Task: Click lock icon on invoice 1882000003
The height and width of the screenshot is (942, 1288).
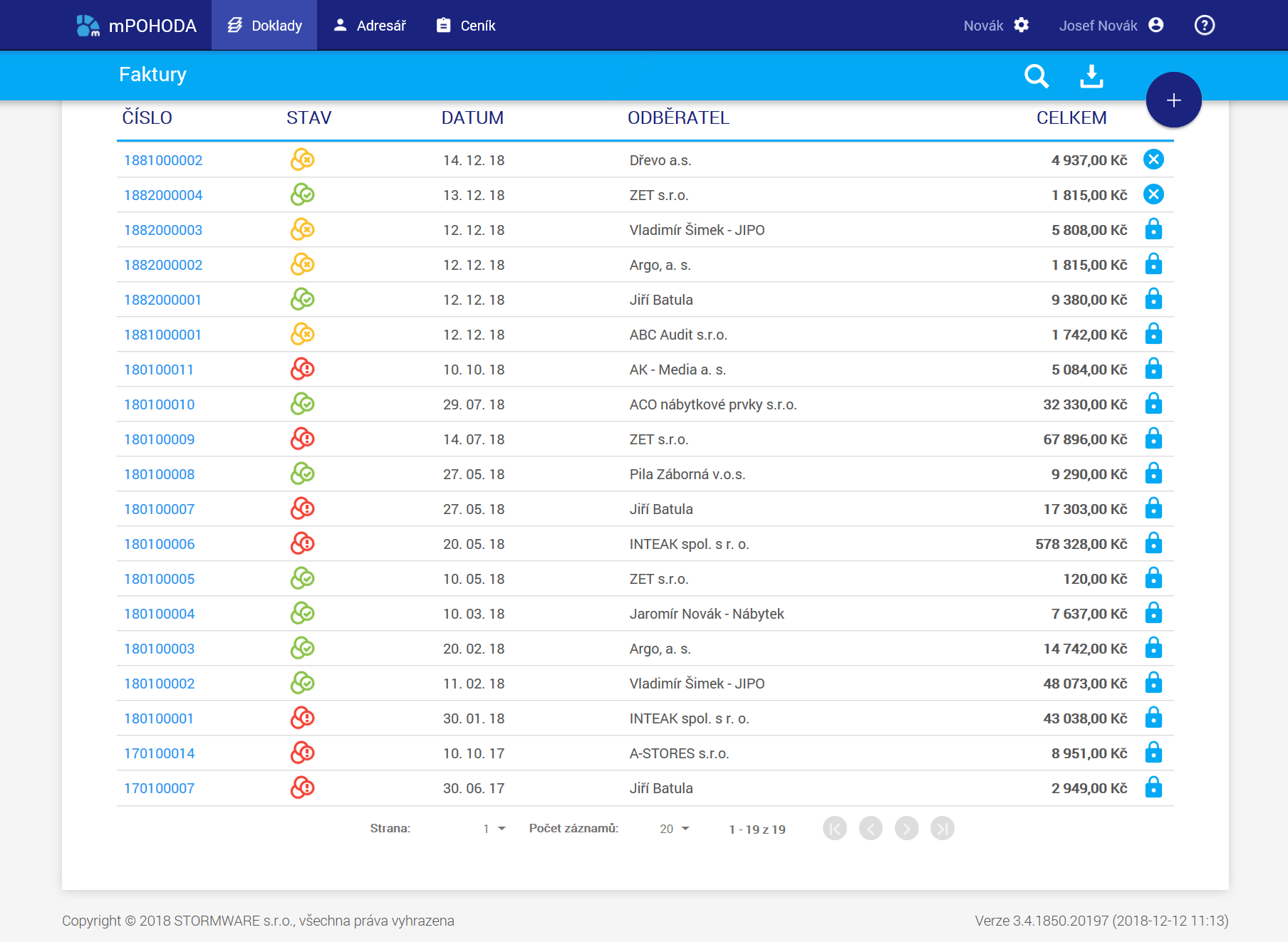Action: 1153,229
